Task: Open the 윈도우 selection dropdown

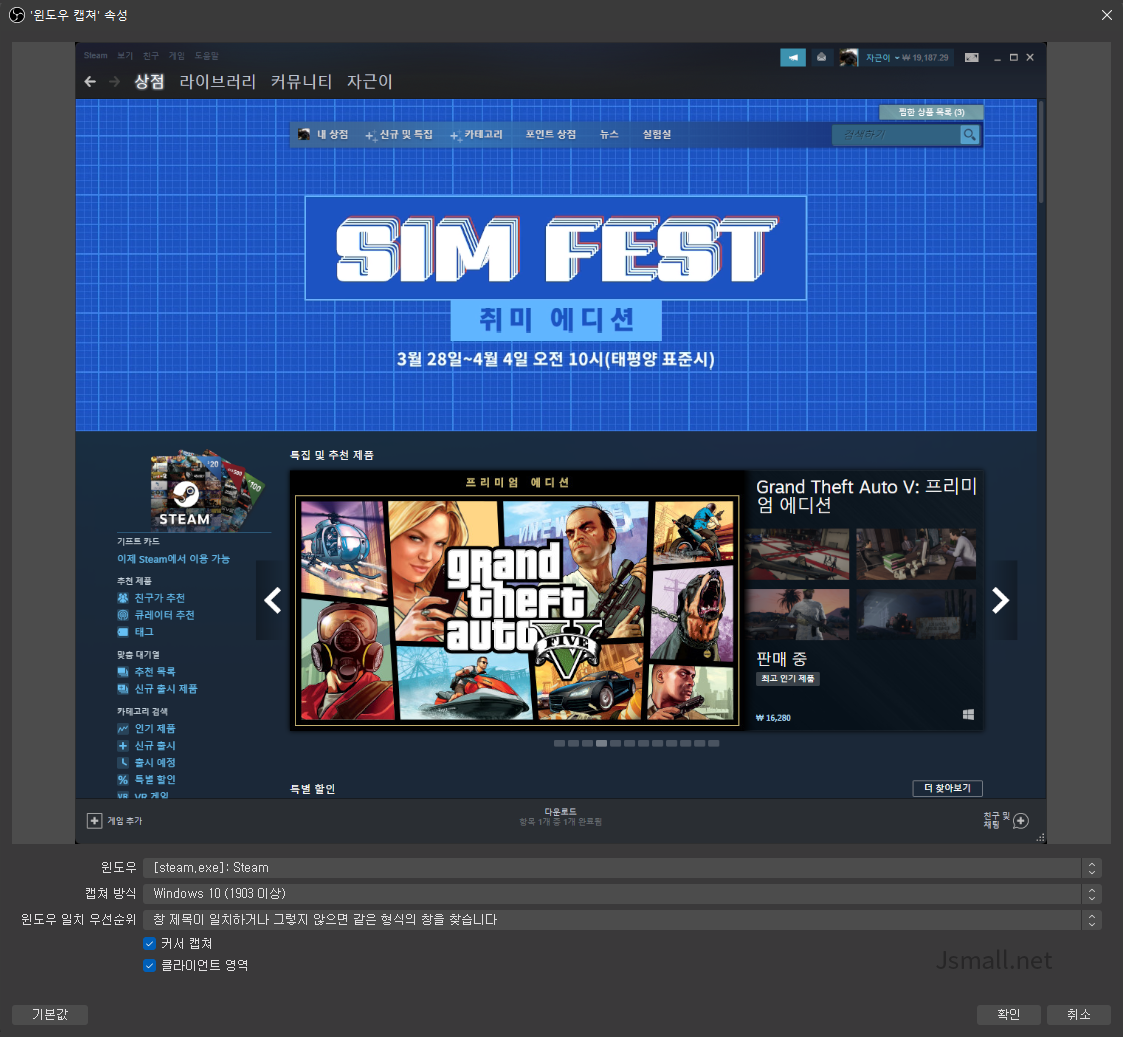Action: [622, 867]
